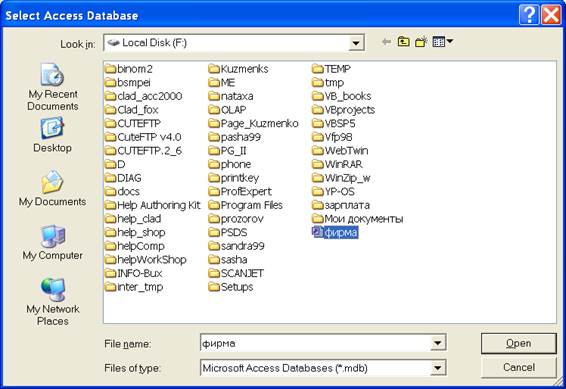This screenshot has height=389, width=566.
Task: Open My Computer in places bar
Action: (52, 242)
